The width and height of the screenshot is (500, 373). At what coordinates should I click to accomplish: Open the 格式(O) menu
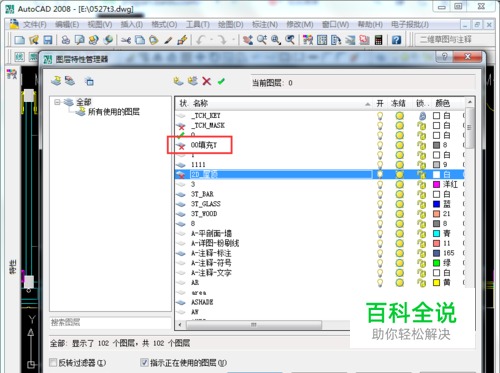tap(164, 25)
